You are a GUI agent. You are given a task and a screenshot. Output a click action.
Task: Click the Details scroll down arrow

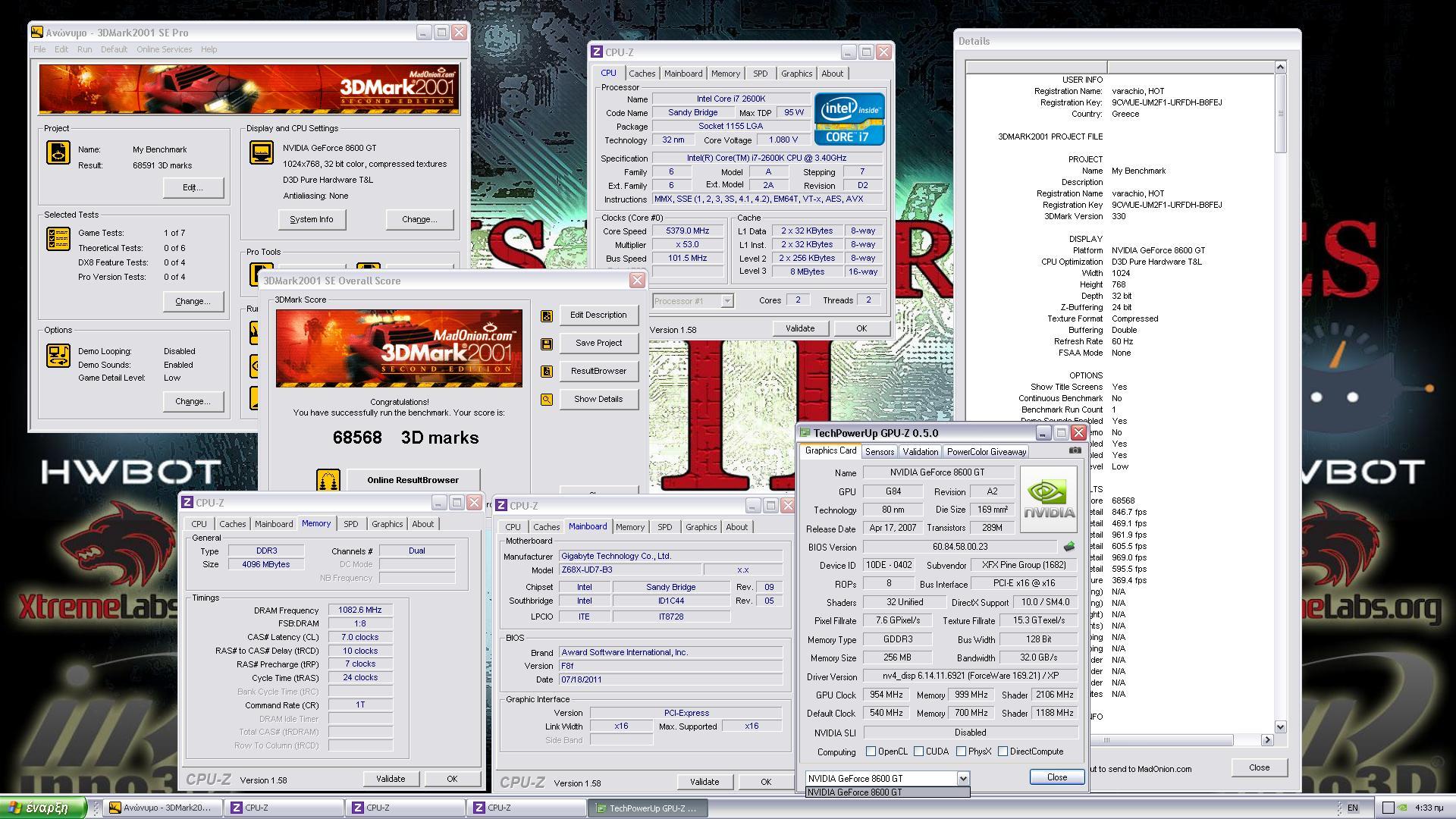[1281, 726]
